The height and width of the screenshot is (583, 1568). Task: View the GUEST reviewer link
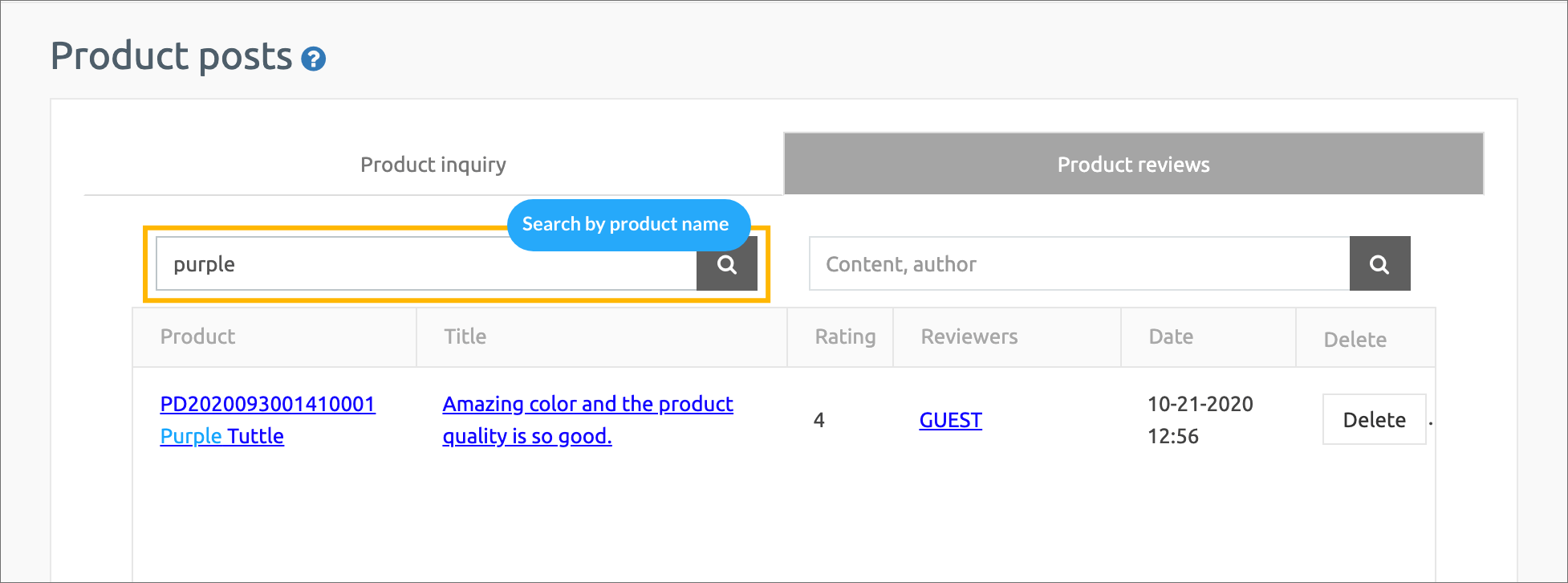(x=950, y=420)
